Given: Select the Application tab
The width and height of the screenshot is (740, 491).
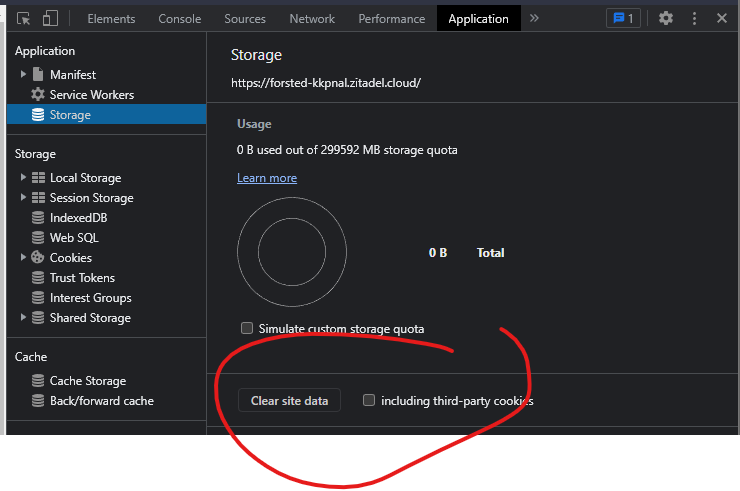Looking at the screenshot, I should [x=479, y=19].
